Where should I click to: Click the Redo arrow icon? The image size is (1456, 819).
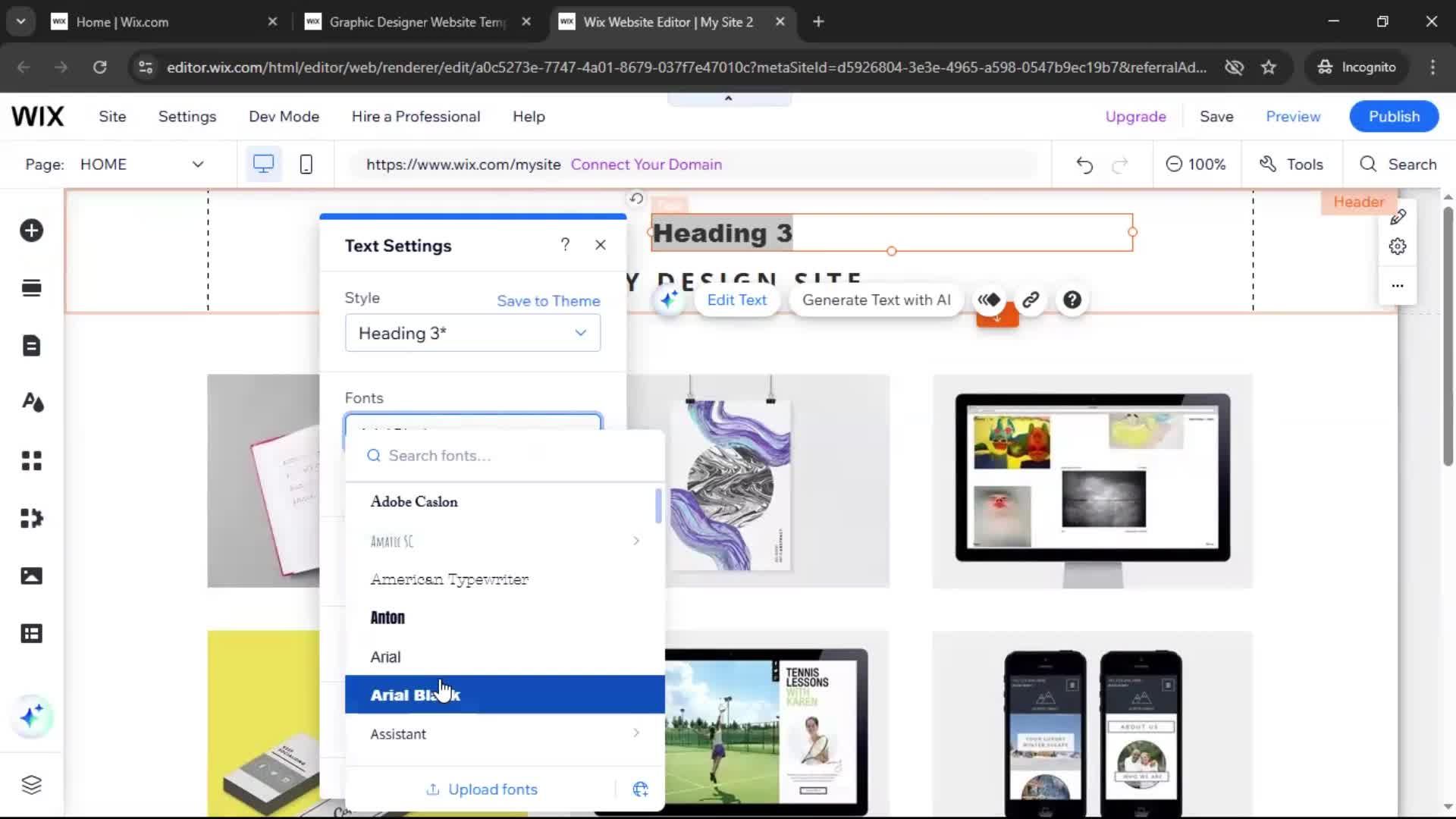click(x=1120, y=165)
